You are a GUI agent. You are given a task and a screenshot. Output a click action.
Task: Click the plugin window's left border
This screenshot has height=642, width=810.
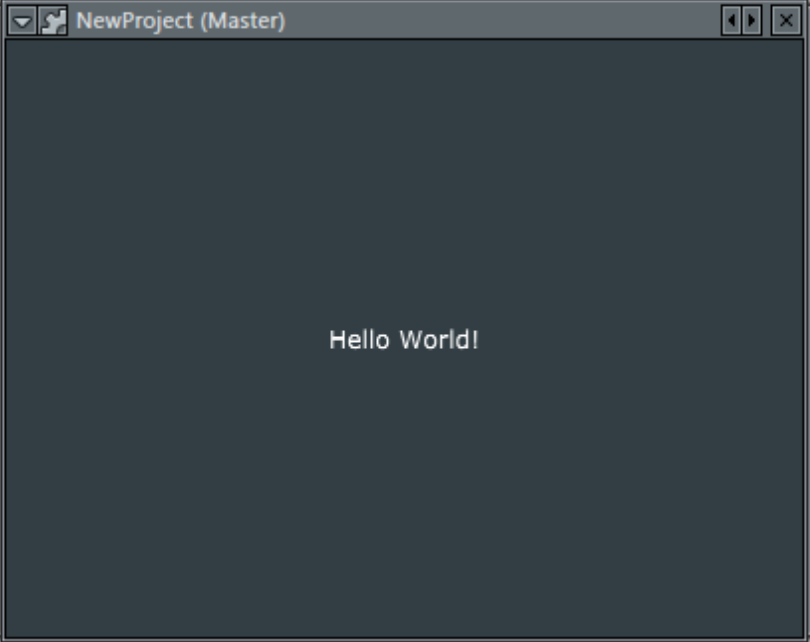click(3, 340)
